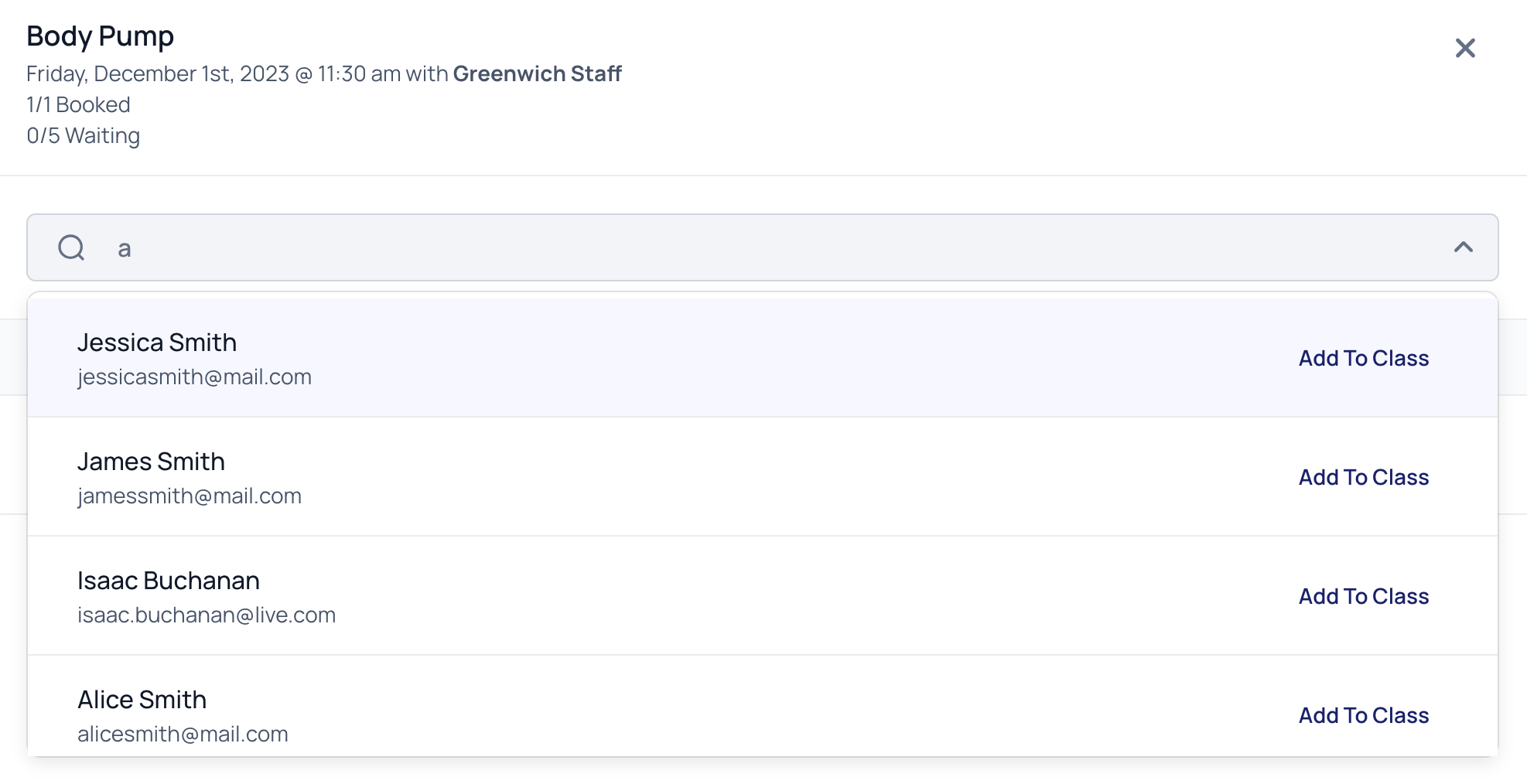Select the Jessica Smith result name

click(x=157, y=343)
